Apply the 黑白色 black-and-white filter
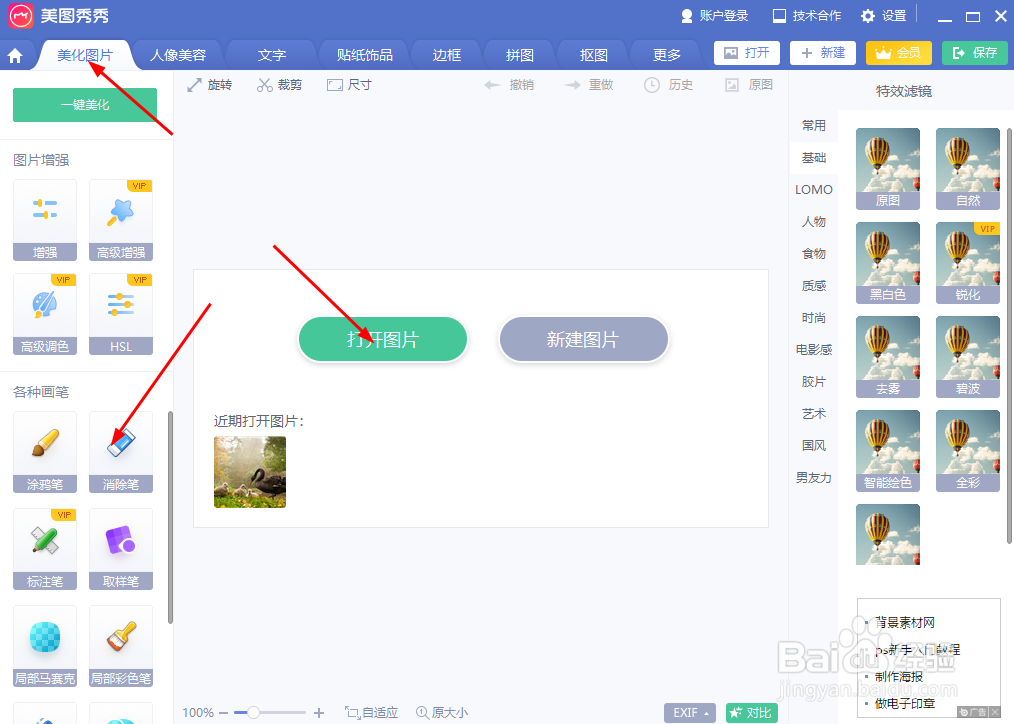Image resolution: width=1014 pixels, height=724 pixels. [x=888, y=262]
